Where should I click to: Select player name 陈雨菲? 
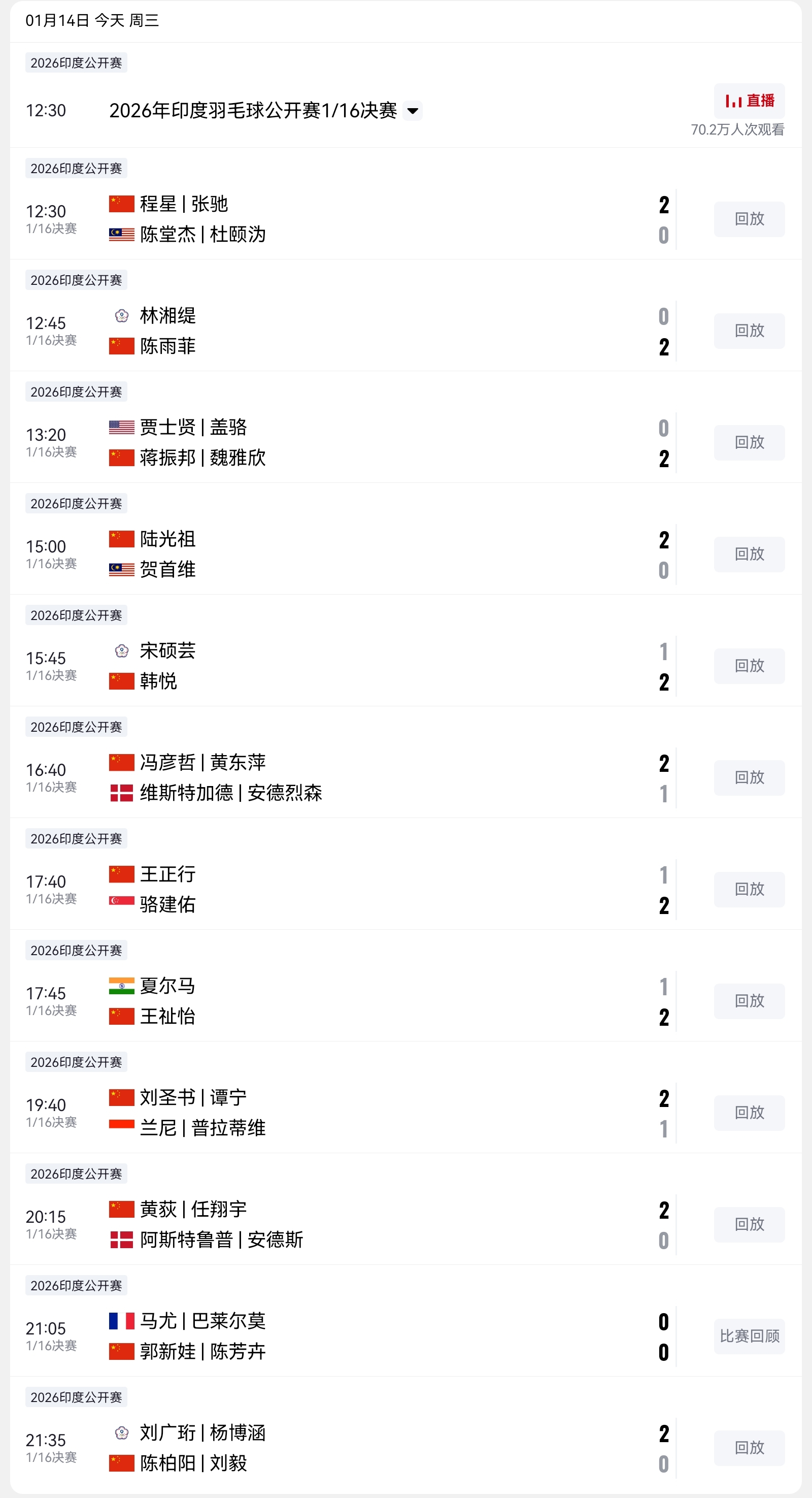pos(167,347)
